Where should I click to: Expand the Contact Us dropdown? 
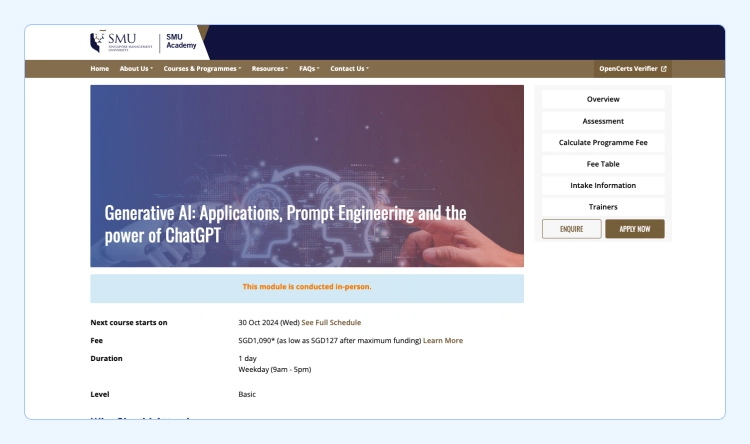tap(349, 69)
